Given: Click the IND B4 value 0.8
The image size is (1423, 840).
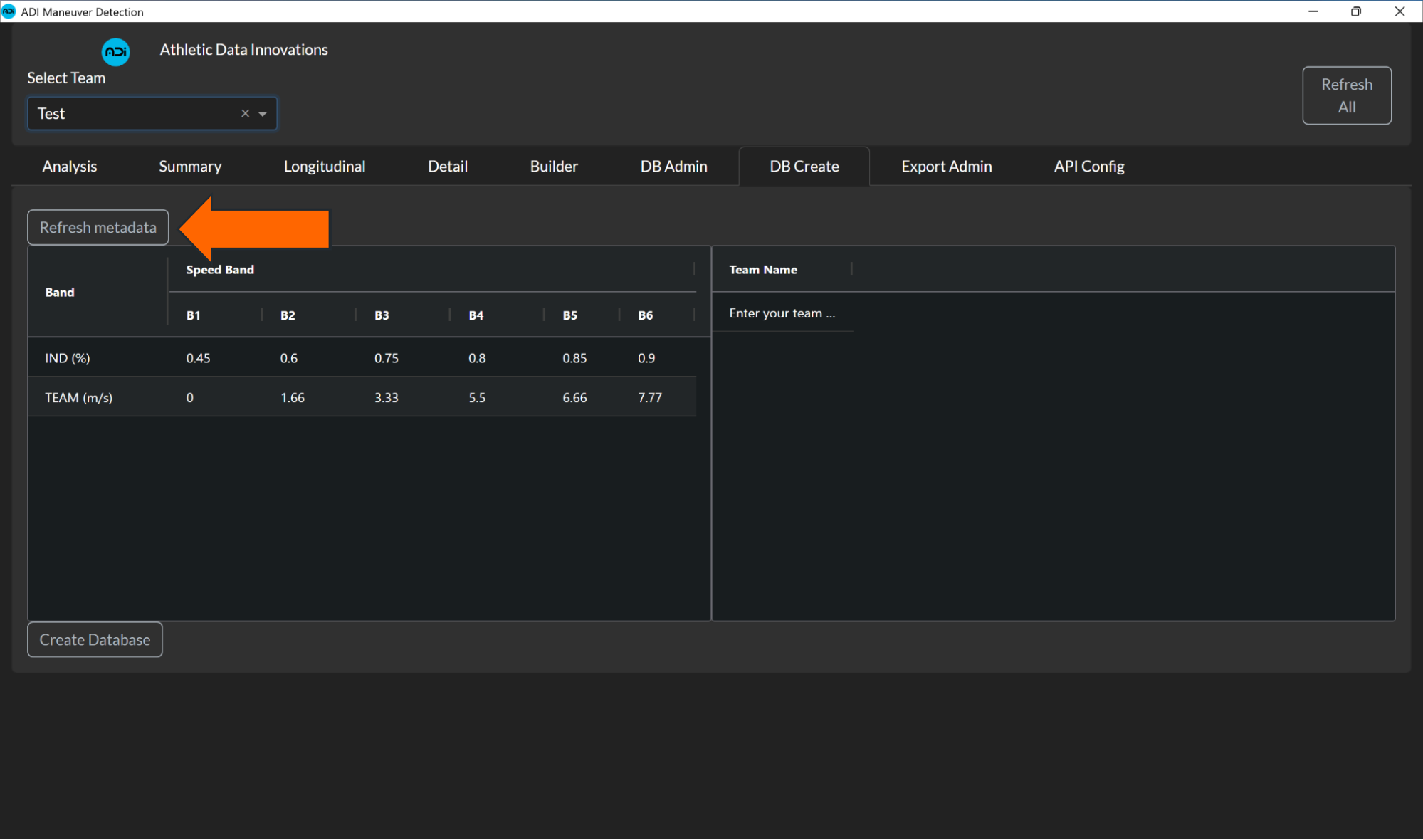Looking at the screenshot, I should 477,358.
